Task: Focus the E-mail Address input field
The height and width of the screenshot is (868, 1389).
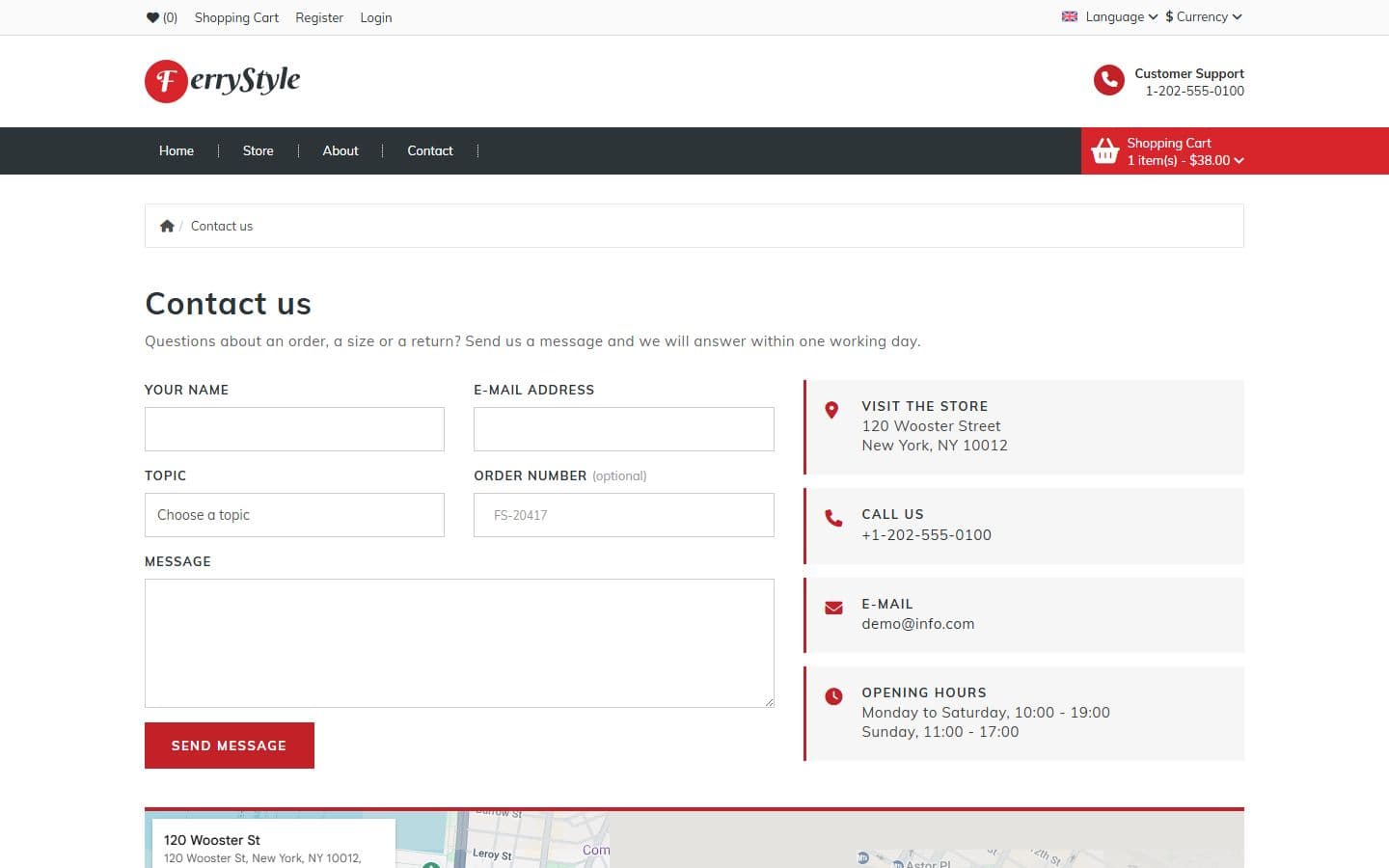Action: [623, 429]
